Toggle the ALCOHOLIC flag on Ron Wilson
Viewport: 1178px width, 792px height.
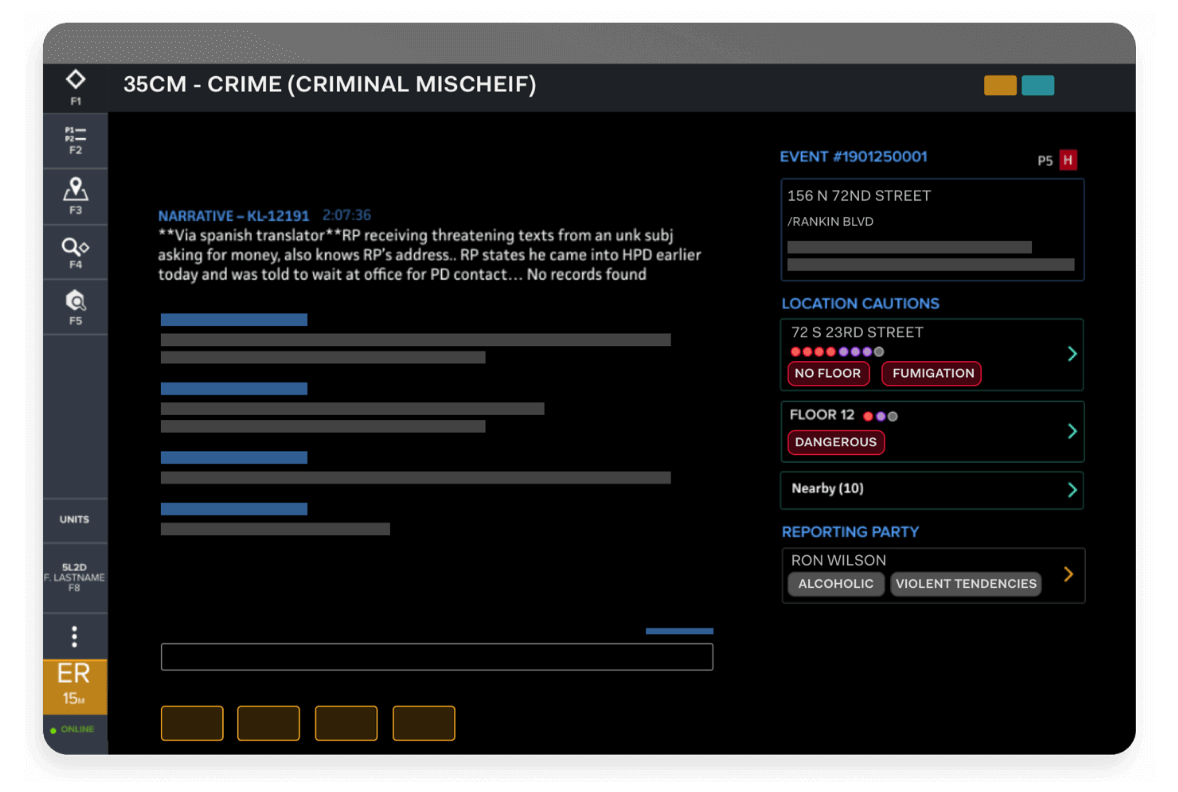point(835,583)
